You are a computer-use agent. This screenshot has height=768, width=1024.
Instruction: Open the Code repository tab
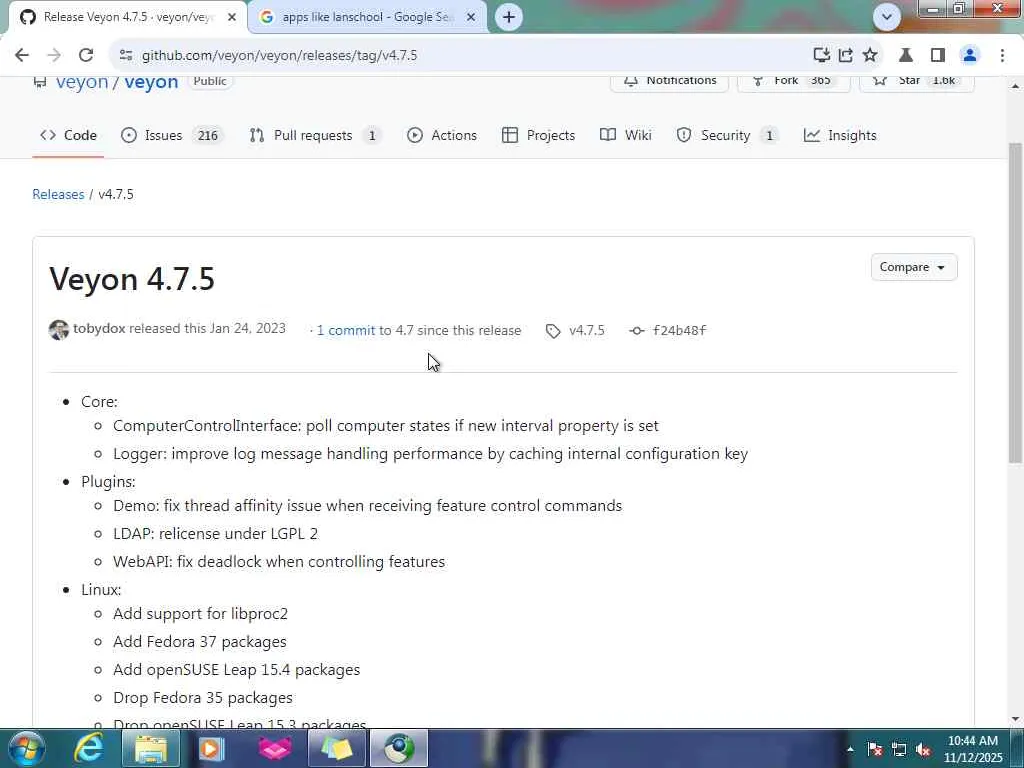(69, 135)
